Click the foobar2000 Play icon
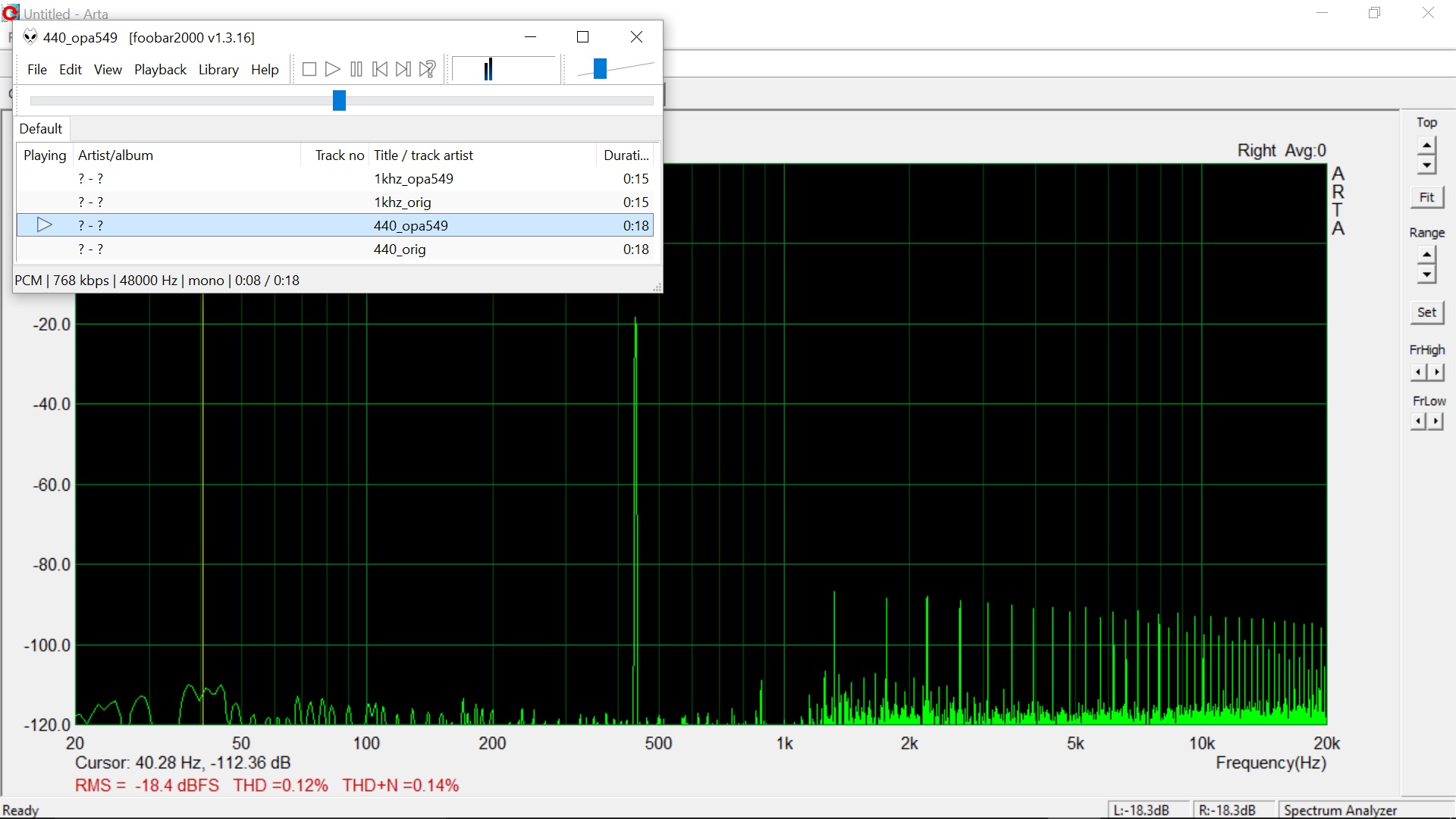The height and width of the screenshot is (819, 1456). 332,70
